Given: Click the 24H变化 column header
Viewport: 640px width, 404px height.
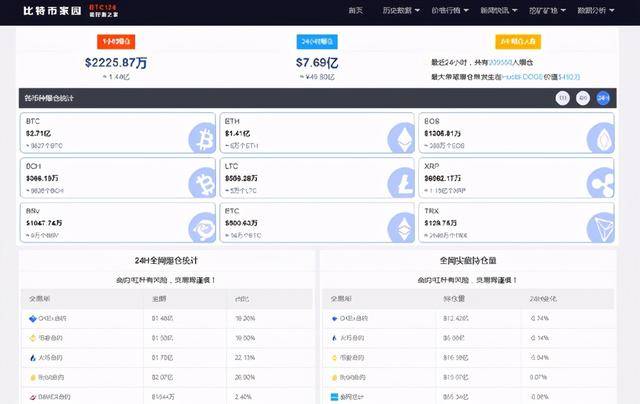Looking at the screenshot, I should point(543,299).
